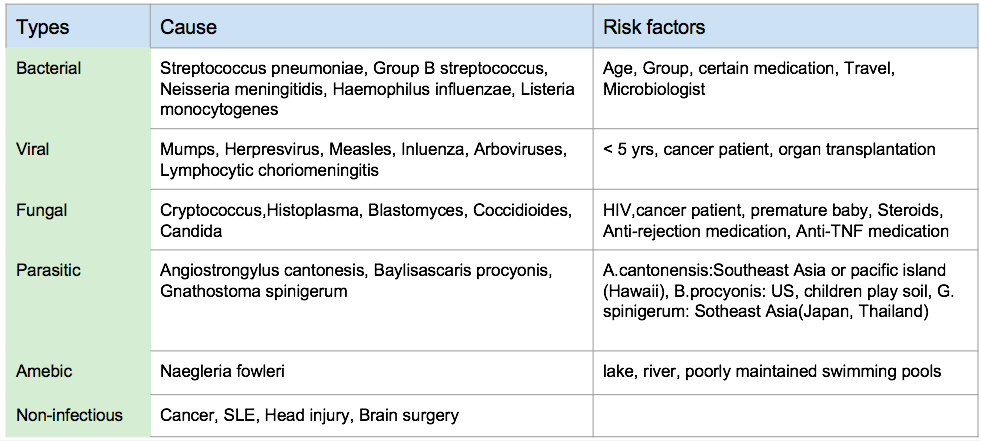Click the Parasitic row label
This screenshot has height=441, width=981.
(x=48, y=271)
